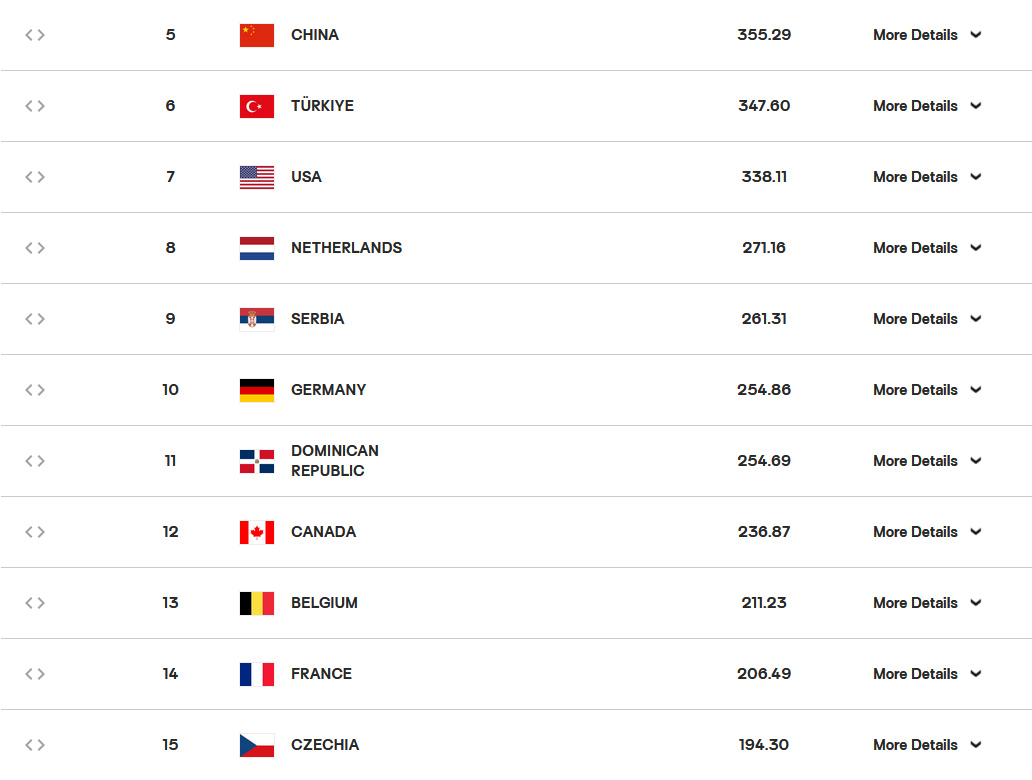Open the GERMANY team link
The image size is (1032, 780).
click(x=328, y=390)
